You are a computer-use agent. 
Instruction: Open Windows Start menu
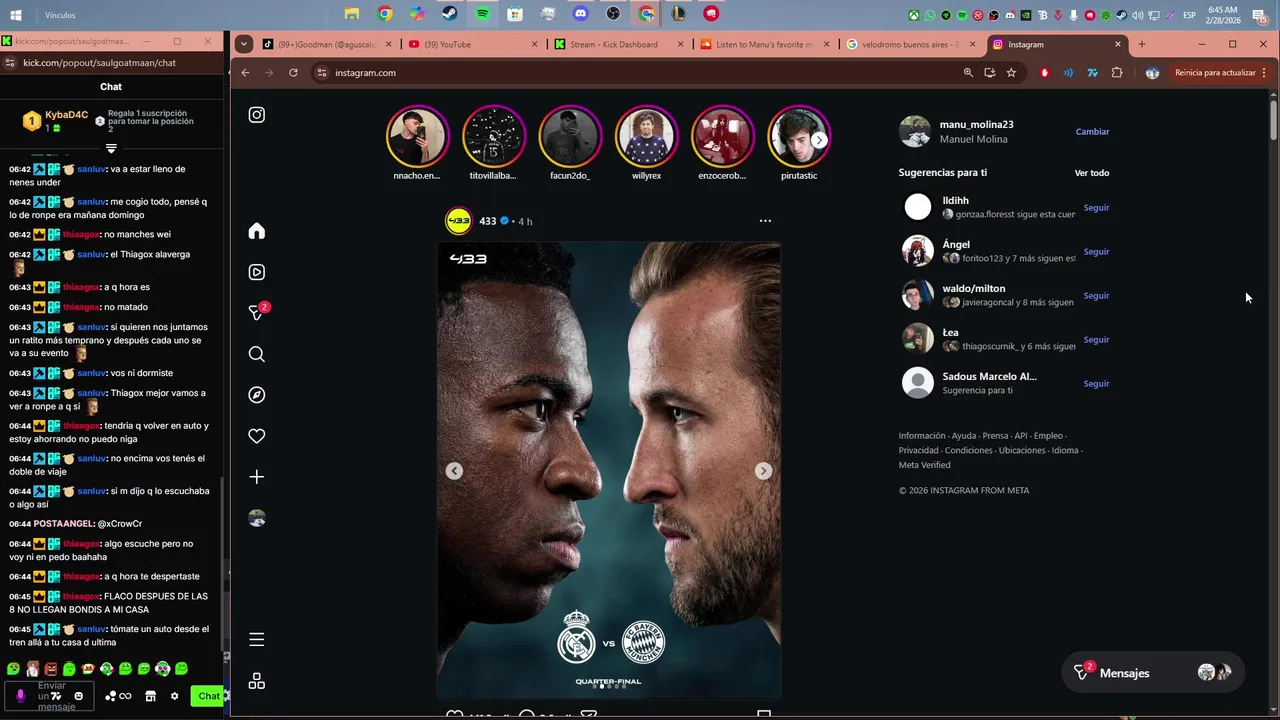pyautogui.click(x=16, y=15)
